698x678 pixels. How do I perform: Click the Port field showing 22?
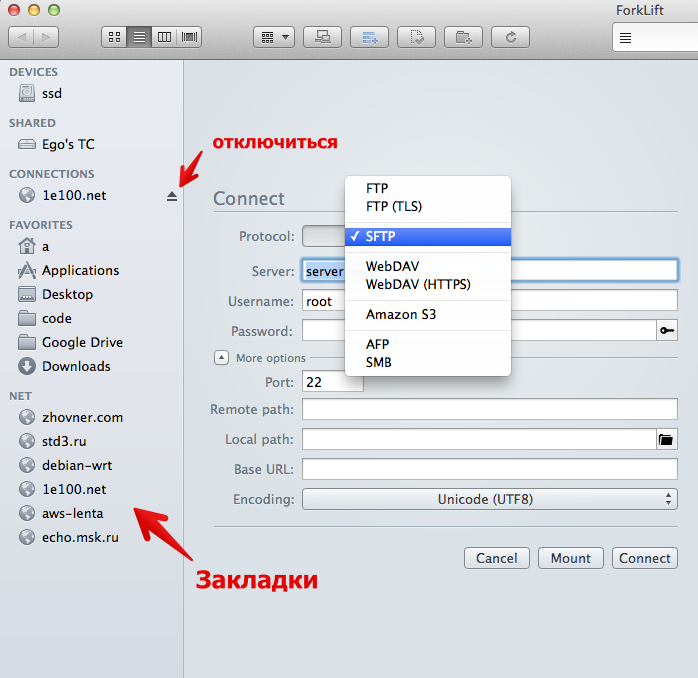click(333, 382)
